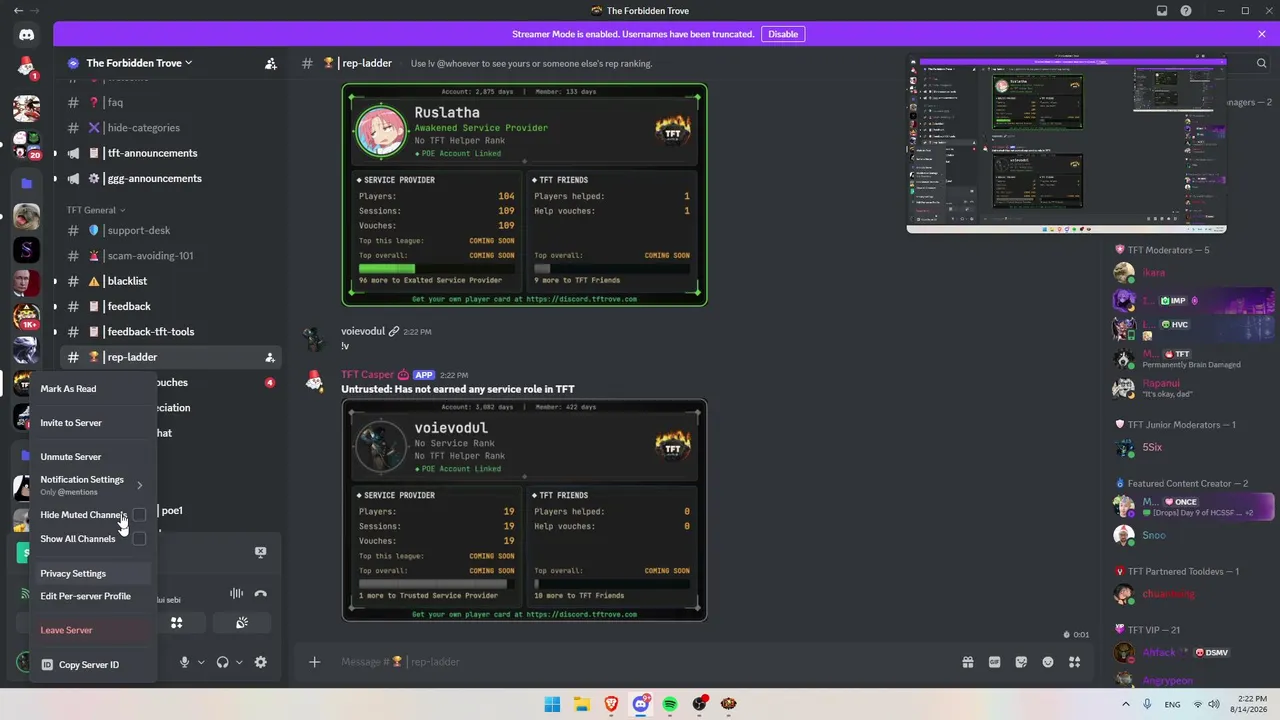Open user settings gear icon
The height and width of the screenshot is (720, 1280).
(x=261, y=662)
